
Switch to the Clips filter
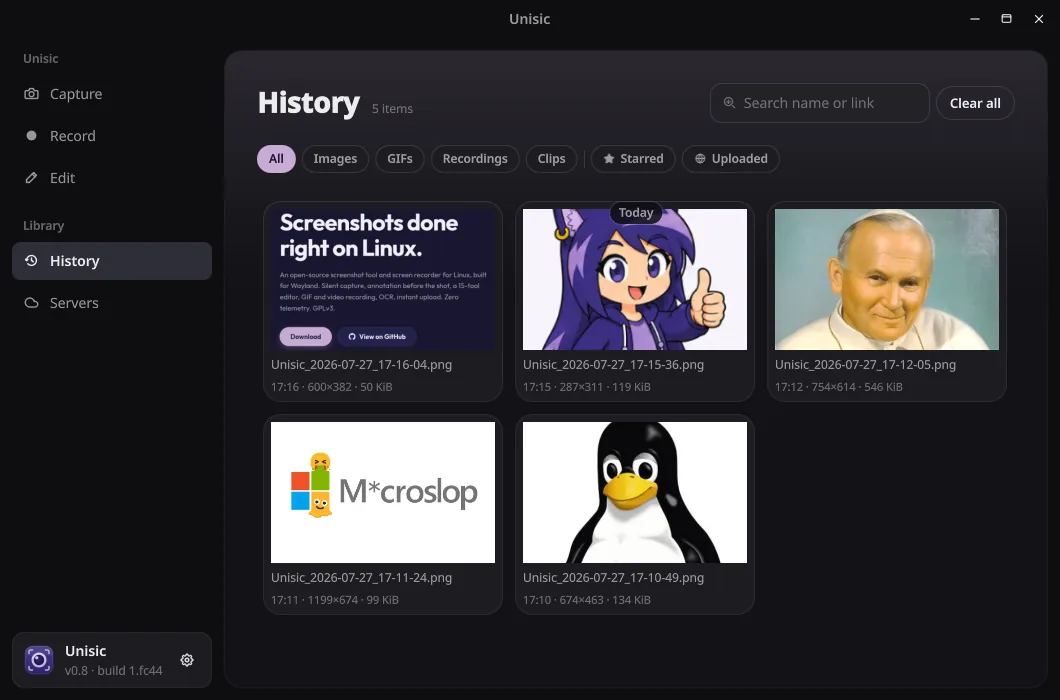tap(552, 159)
